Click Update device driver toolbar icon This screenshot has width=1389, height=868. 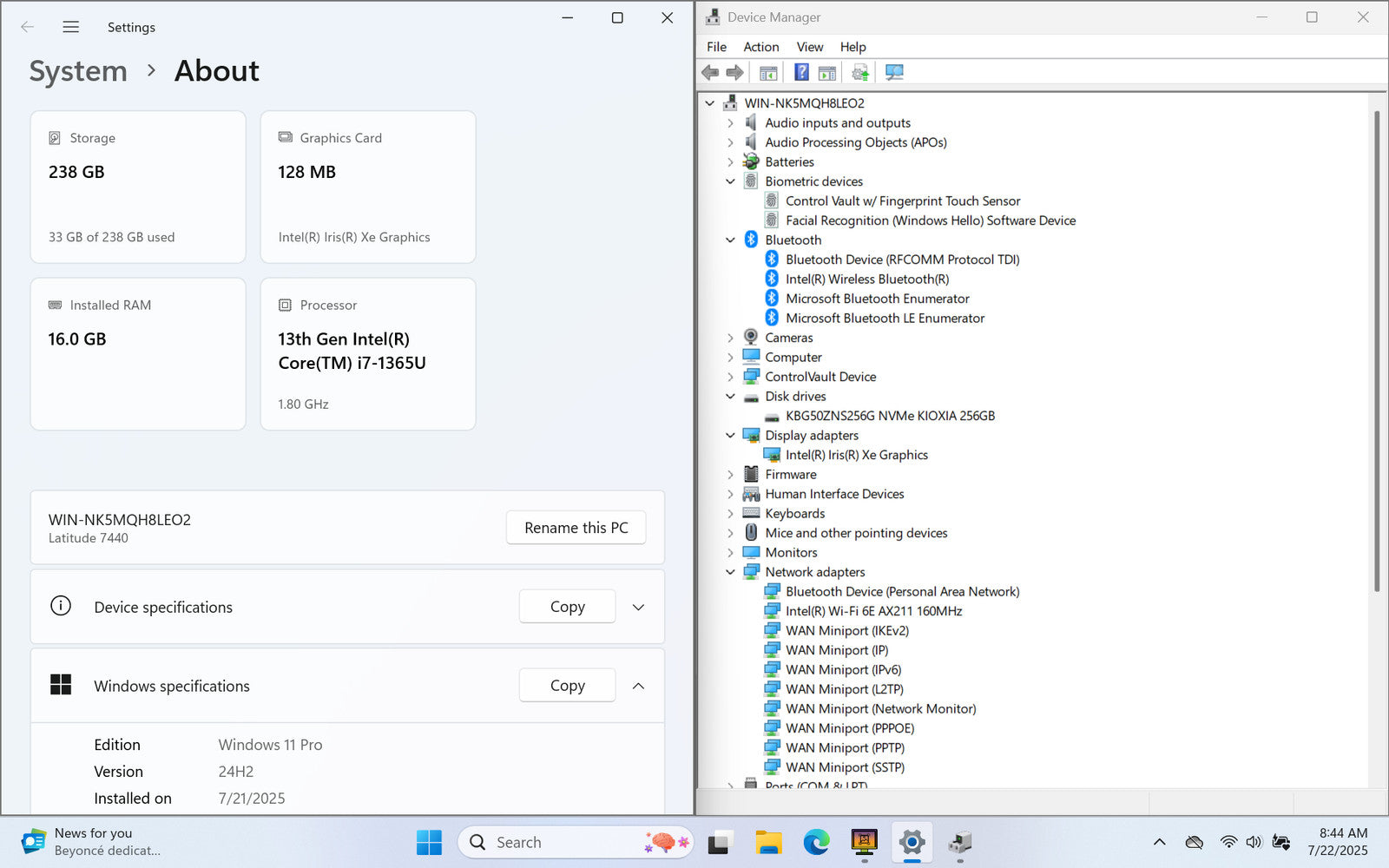[860, 72]
